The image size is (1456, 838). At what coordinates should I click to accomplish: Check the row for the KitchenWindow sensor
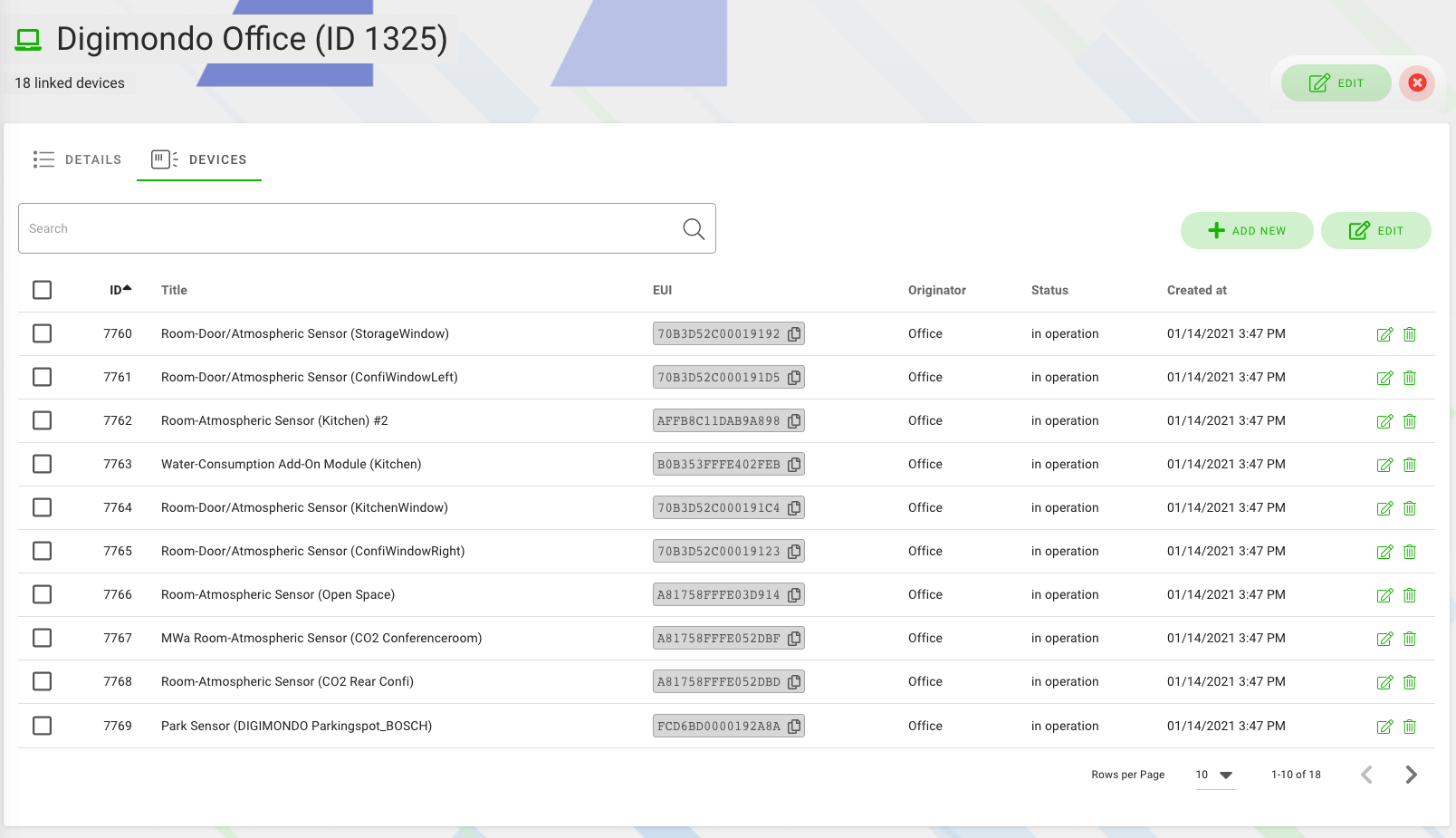coord(42,507)
